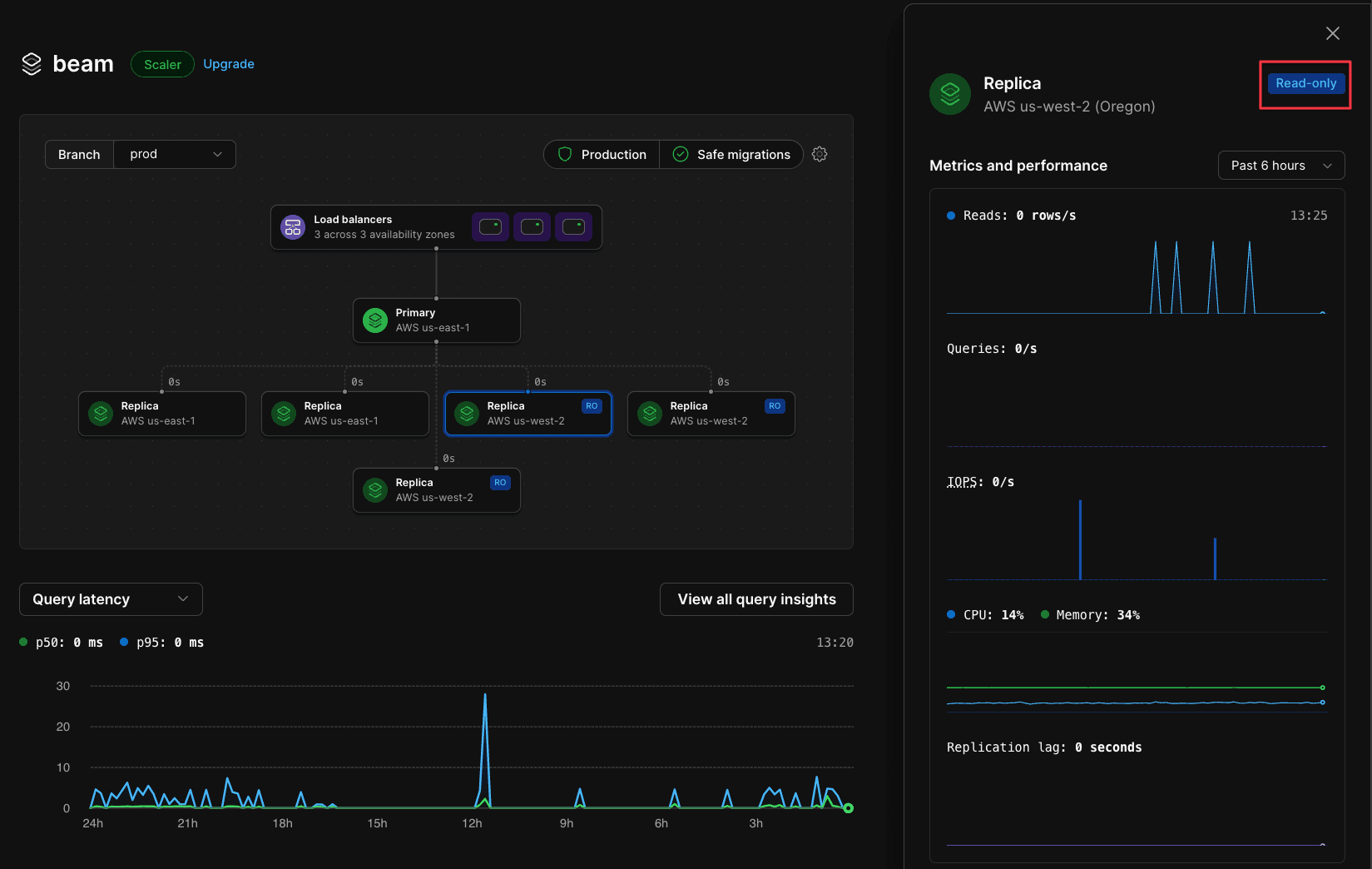Select the third load balancer zone icon
Screen dimensions: 1372x869
point(574,226)
